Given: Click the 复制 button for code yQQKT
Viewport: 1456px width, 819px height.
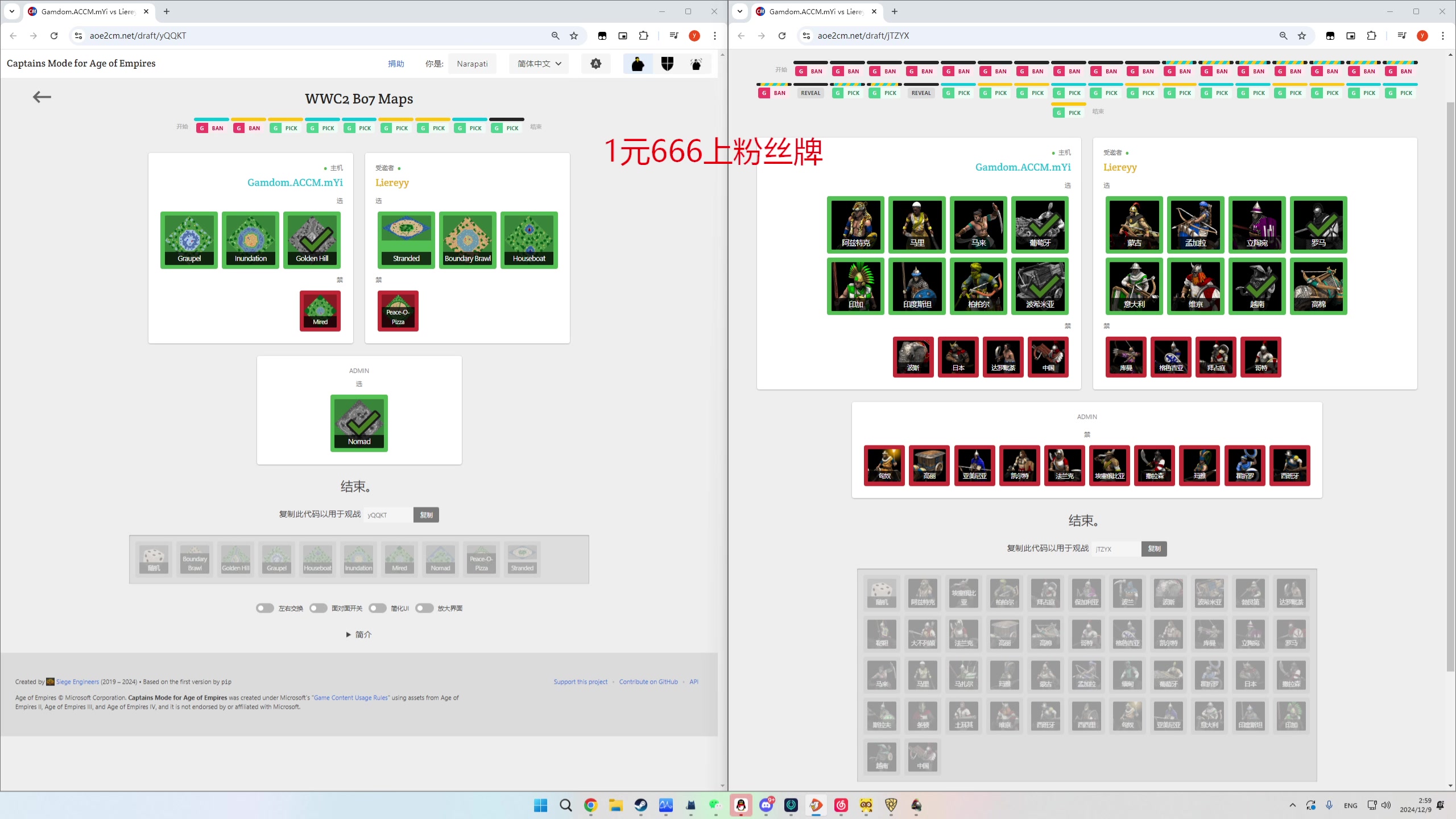Looking at the screenshot, I should (x=426, y=515).
